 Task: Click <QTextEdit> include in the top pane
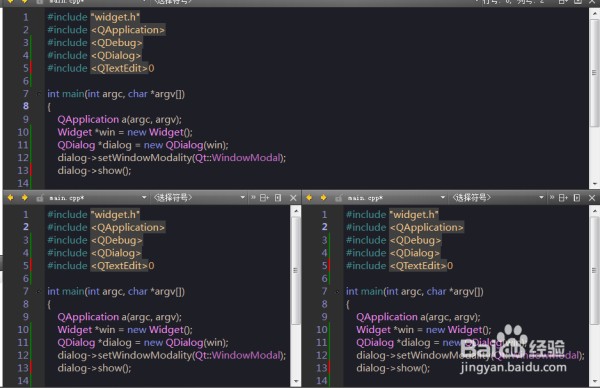click(119, 68)
